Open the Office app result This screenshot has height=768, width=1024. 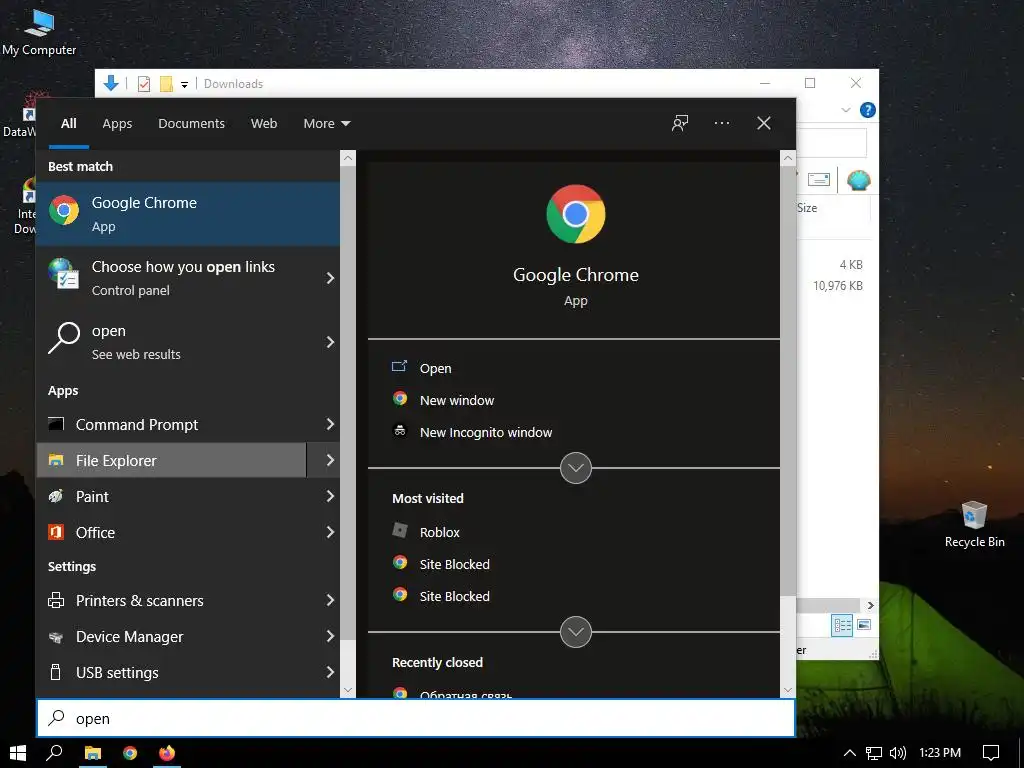(171, 532)
